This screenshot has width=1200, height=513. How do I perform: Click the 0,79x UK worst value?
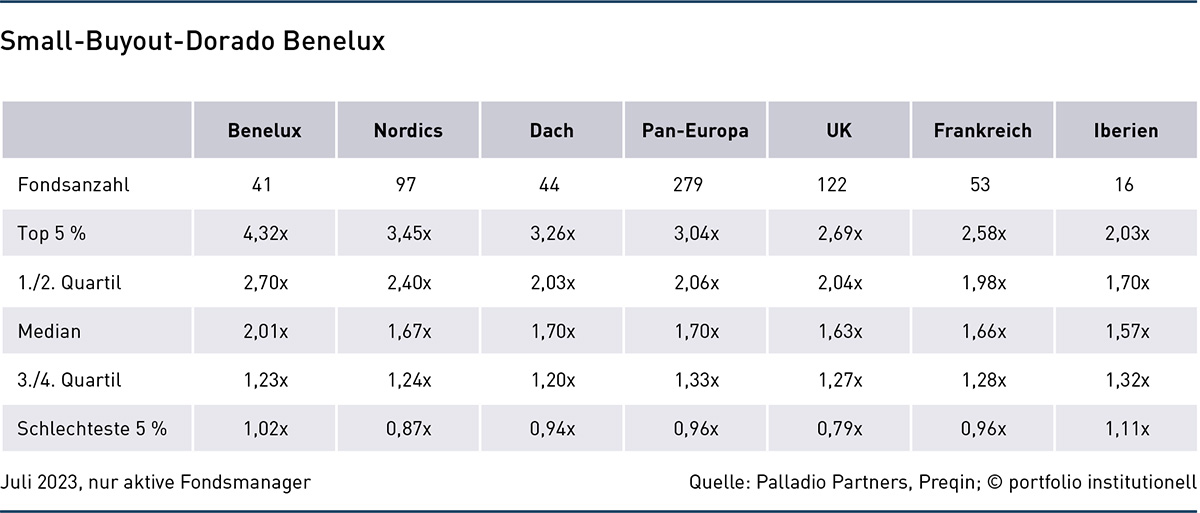(839, 429)
